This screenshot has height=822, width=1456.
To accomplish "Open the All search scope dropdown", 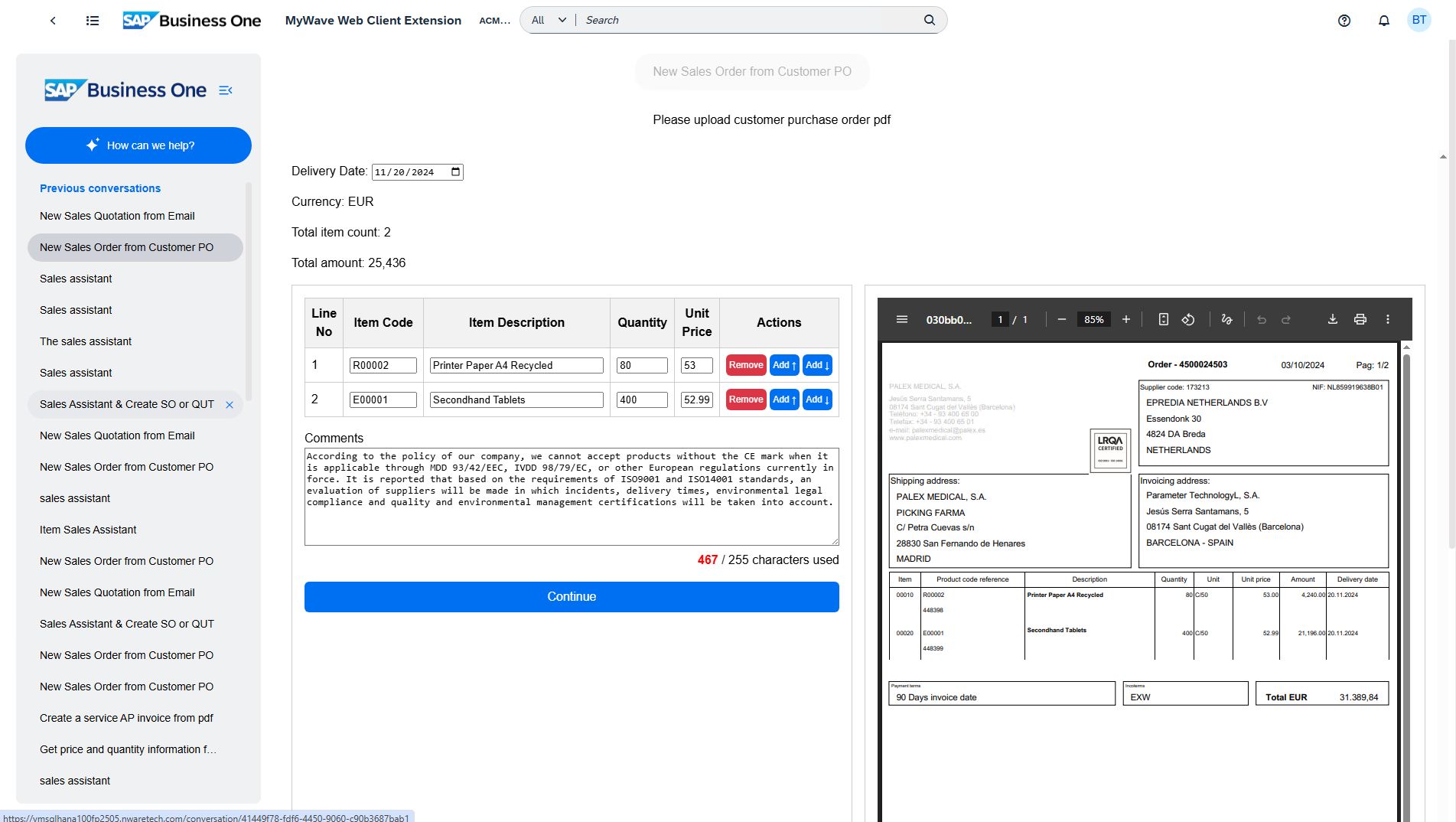I will pos(549,20).
